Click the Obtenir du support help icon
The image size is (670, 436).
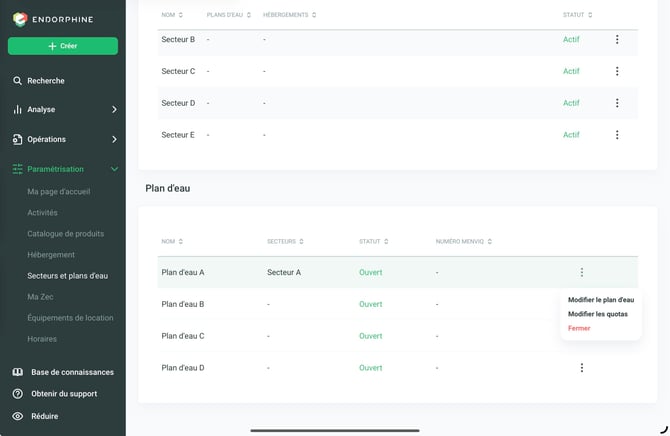point(18,394)
